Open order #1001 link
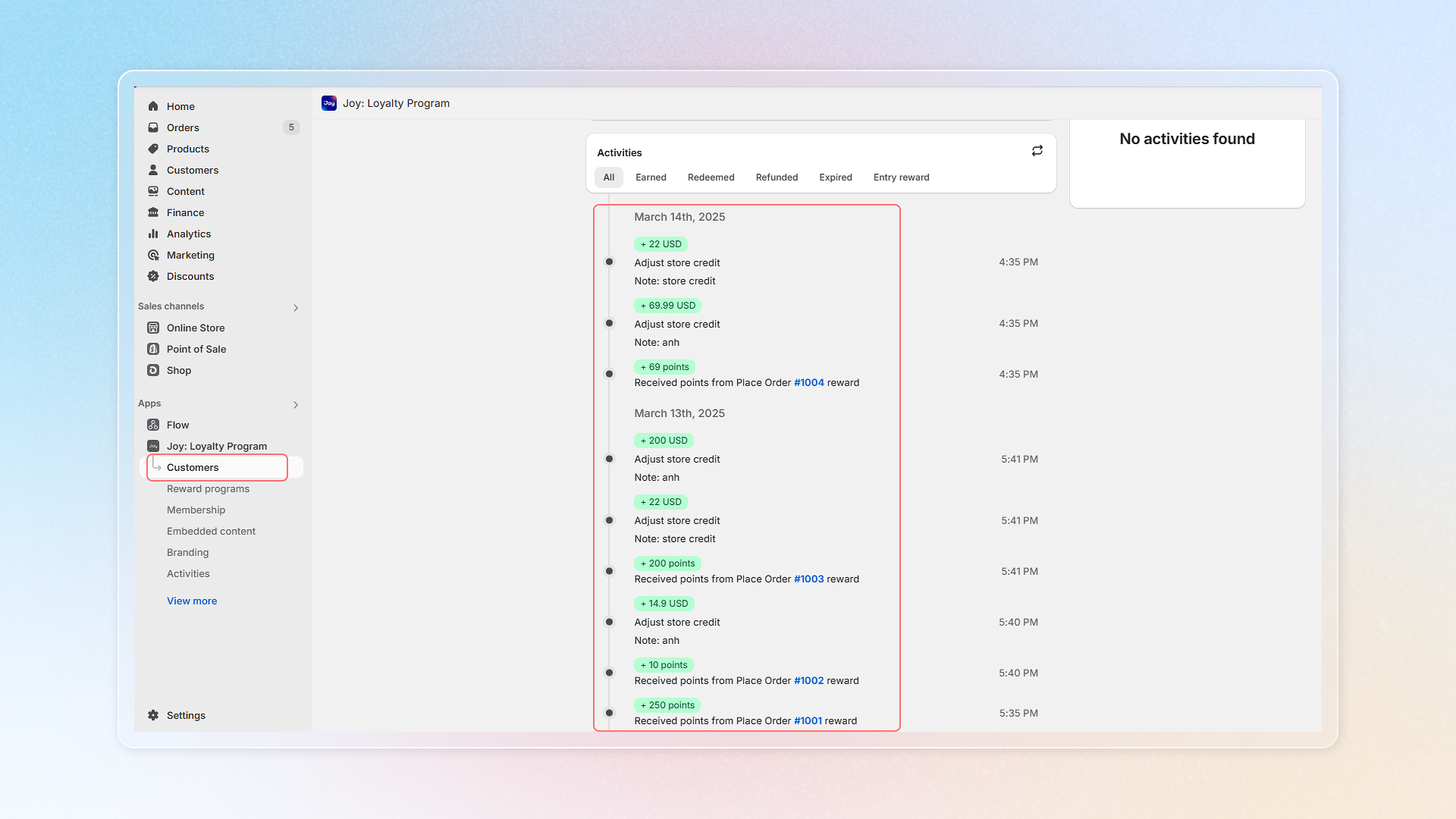 [x=808, y=721]
